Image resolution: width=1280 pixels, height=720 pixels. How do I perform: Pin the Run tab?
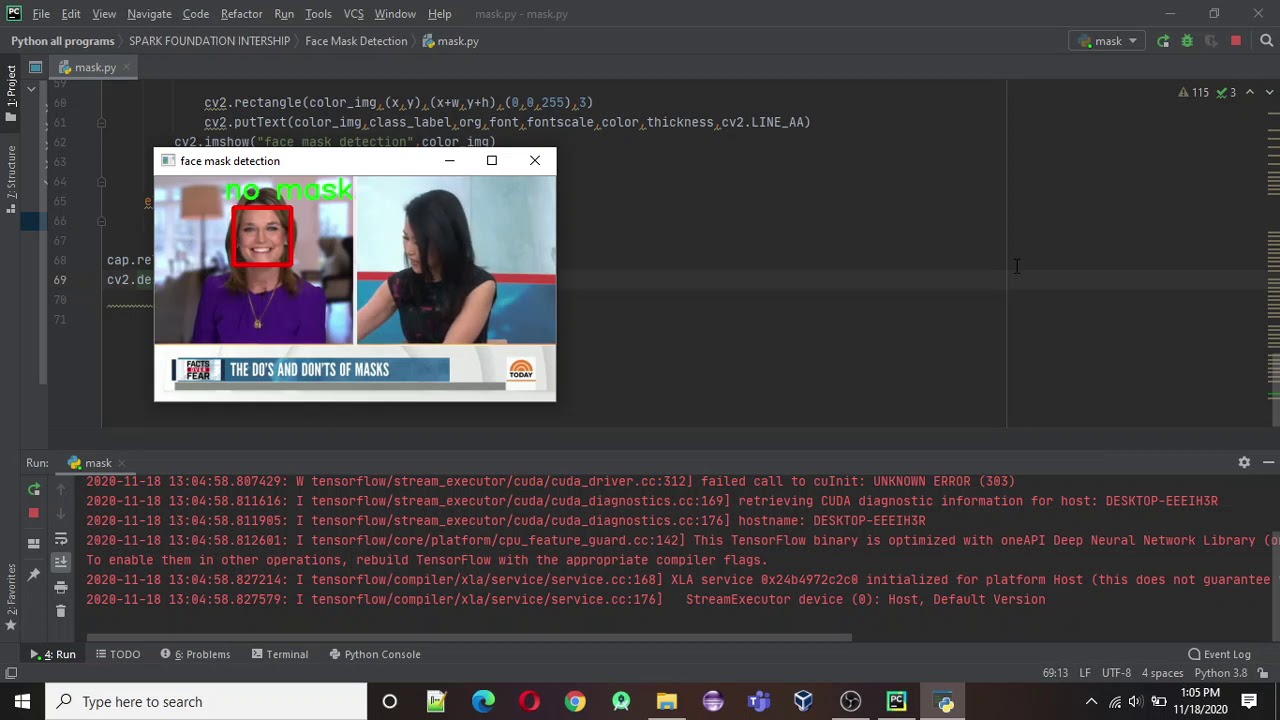pyautogui.click(x=34, y=574)
